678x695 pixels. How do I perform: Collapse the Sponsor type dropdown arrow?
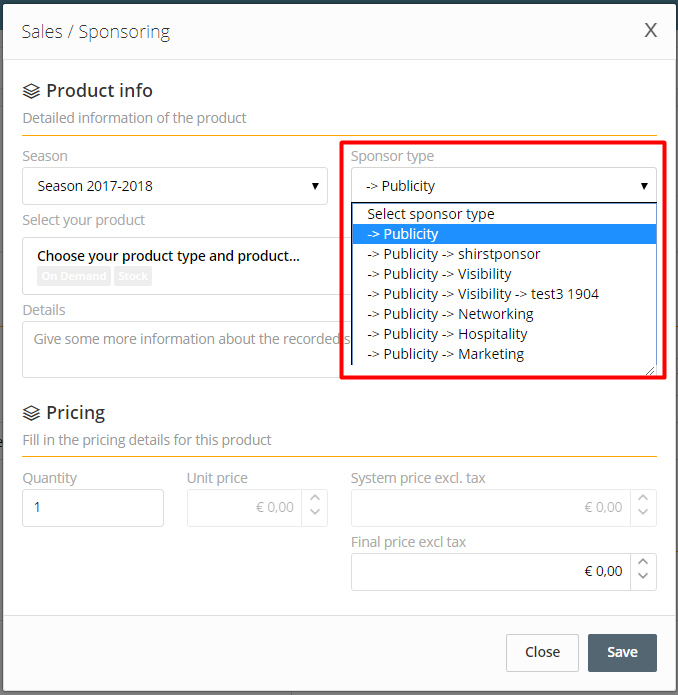coord(644,186)
